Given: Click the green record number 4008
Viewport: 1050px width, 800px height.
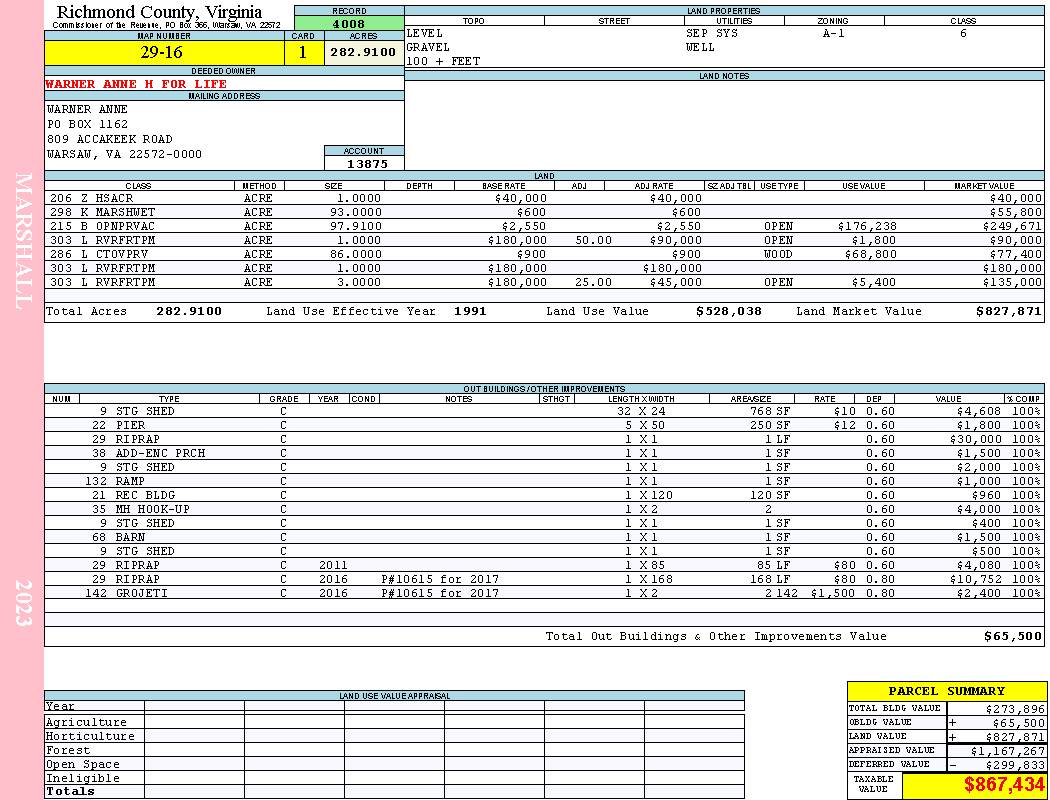Looking at the screenshot, I should pyautogui.click(x=349, y=23).
